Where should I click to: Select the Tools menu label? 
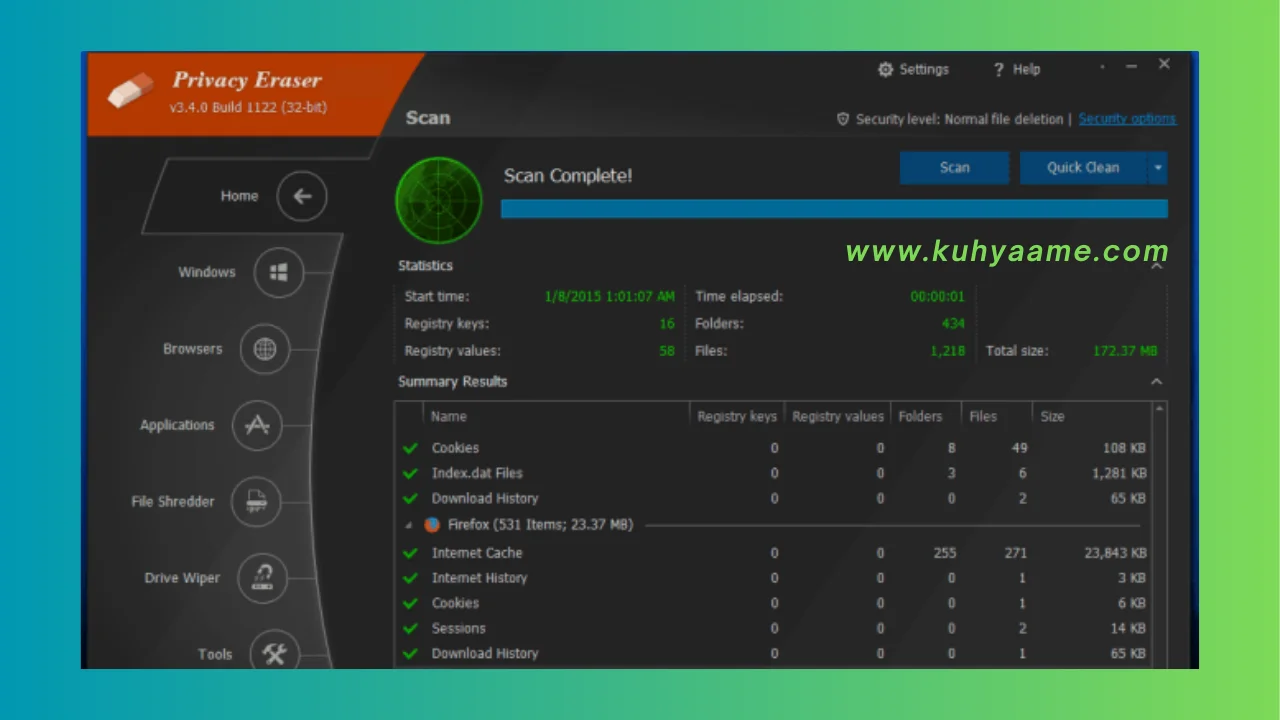click(x=215, y=654)
